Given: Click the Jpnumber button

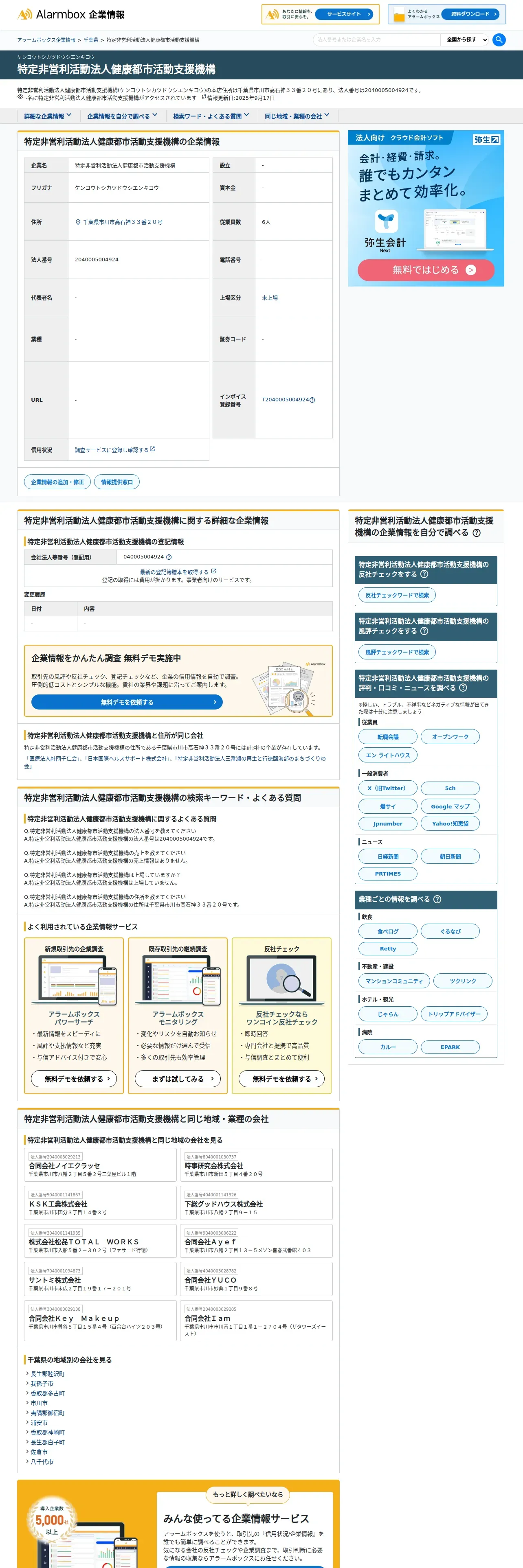Looking at the screenshot, I should (x=388, y=823).
